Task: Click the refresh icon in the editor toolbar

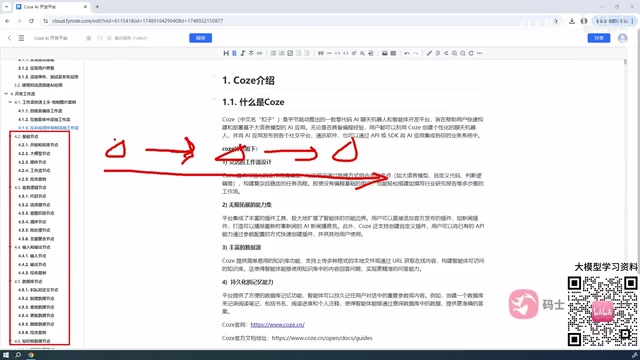Action: [471, 53]
